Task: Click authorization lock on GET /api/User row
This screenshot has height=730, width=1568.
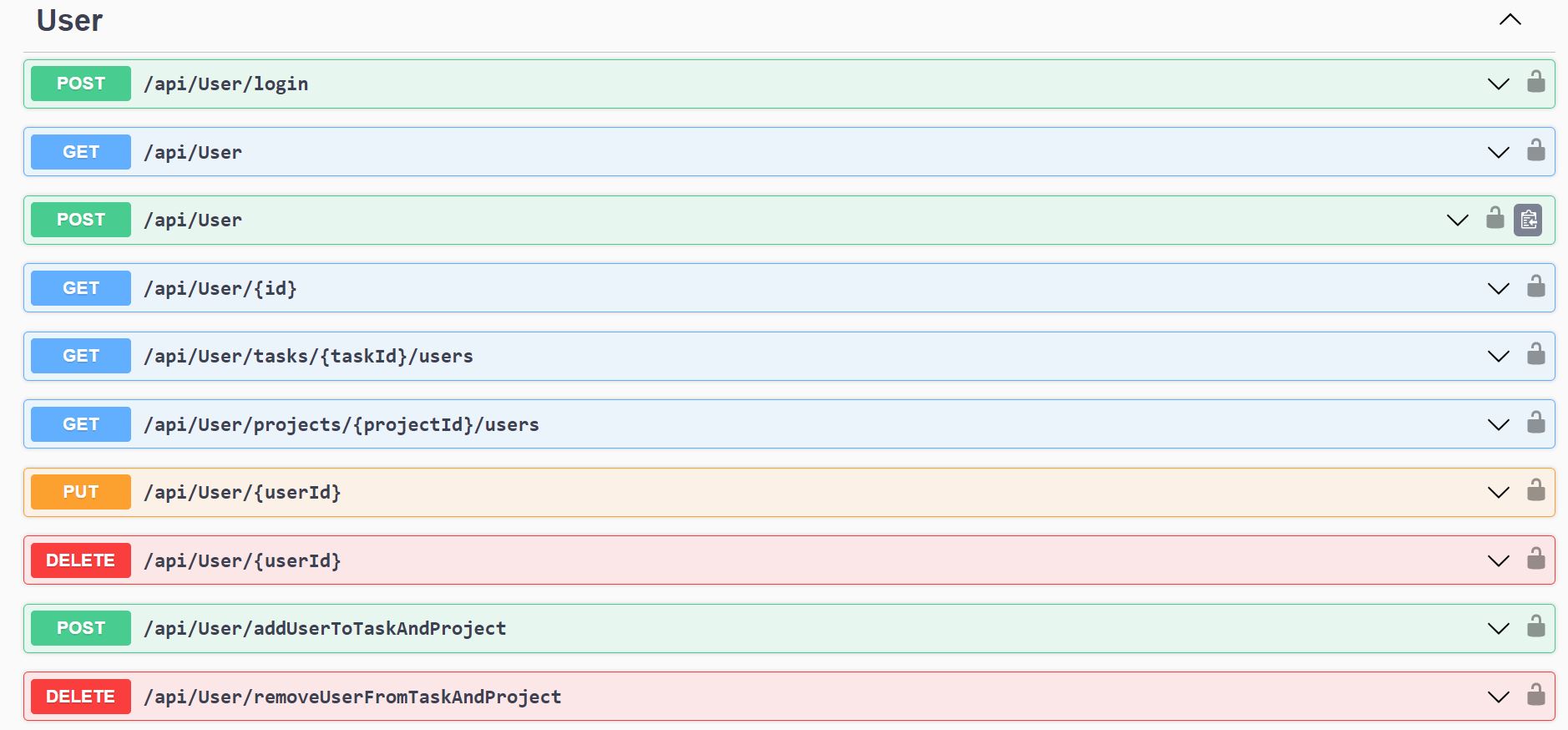Action: pos(1535,151)
